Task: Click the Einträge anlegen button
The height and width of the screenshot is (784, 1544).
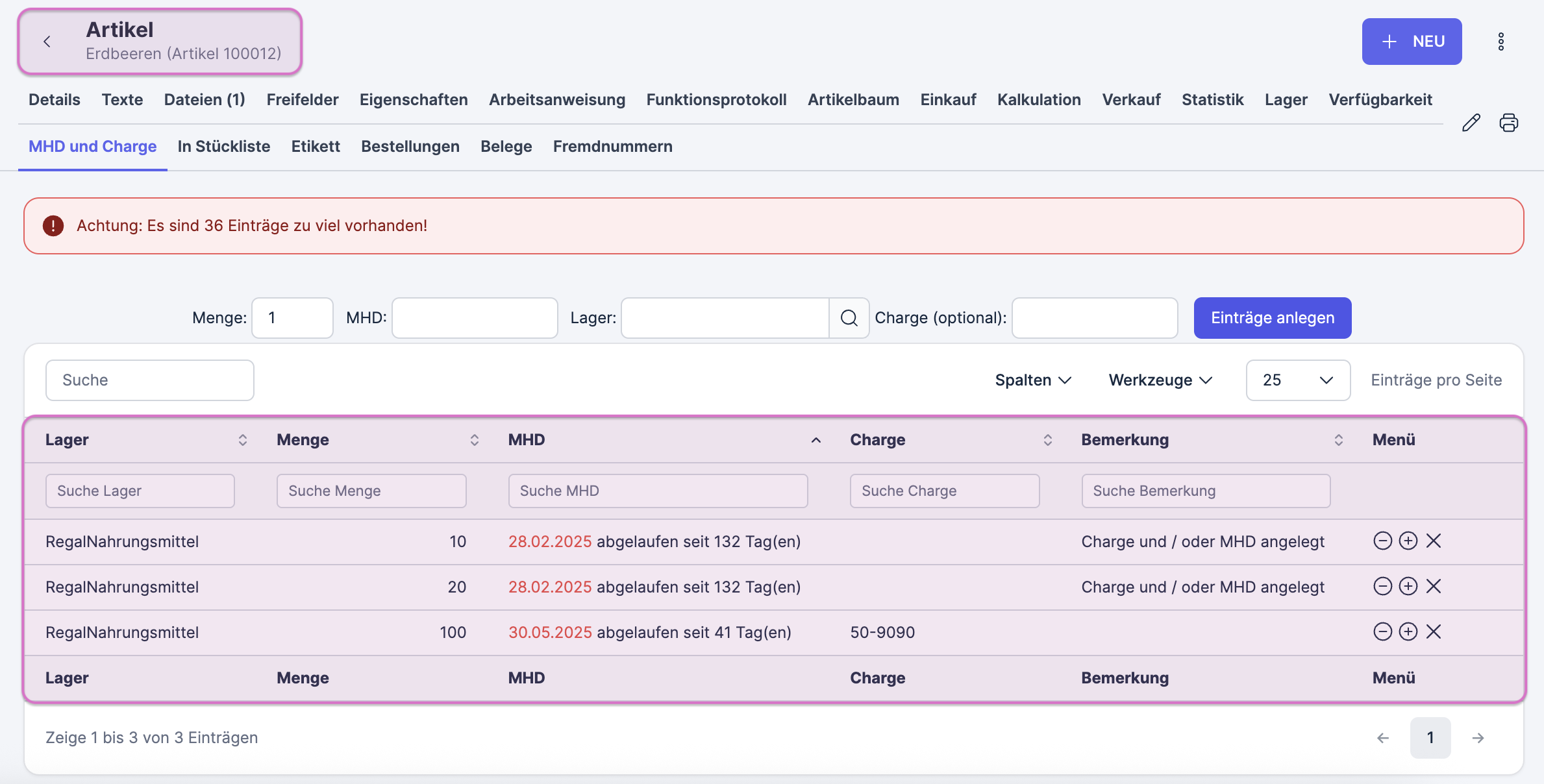Action: [x=1272, y=318]
